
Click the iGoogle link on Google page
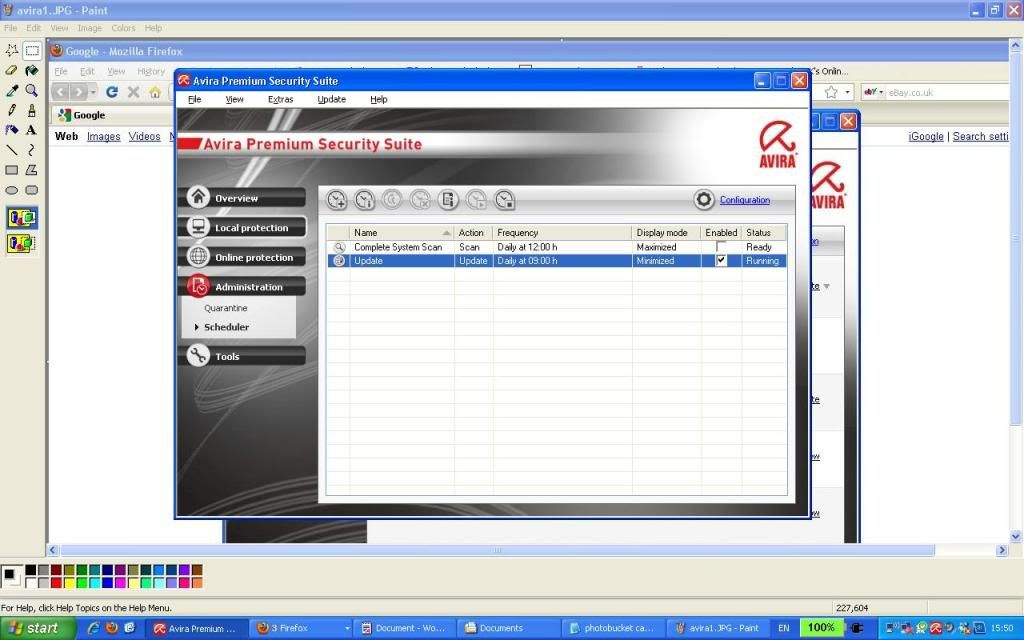click(926, 136)
